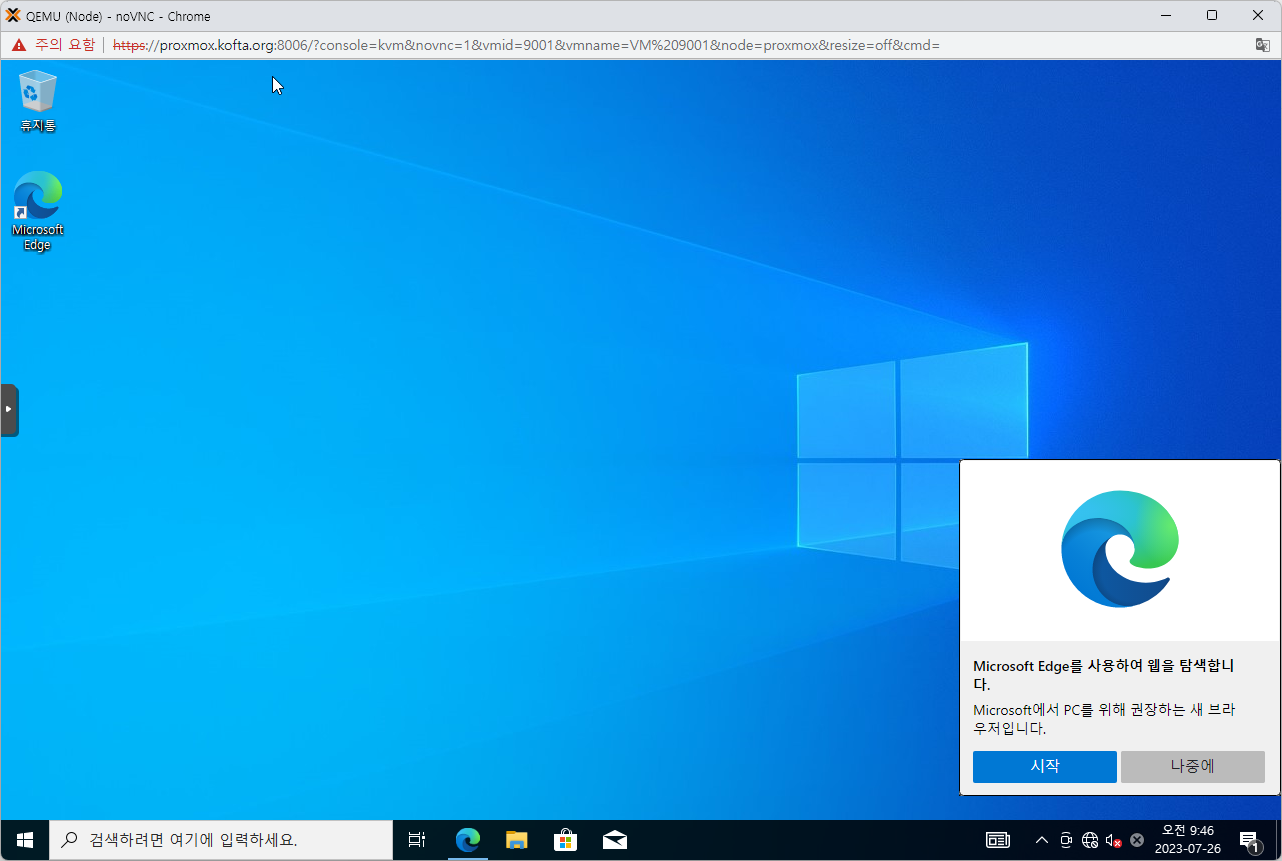The height and width of the screenshot is (861, 1282).
Task: Open the News and Interests widget
Action: (x=998, y=840)
